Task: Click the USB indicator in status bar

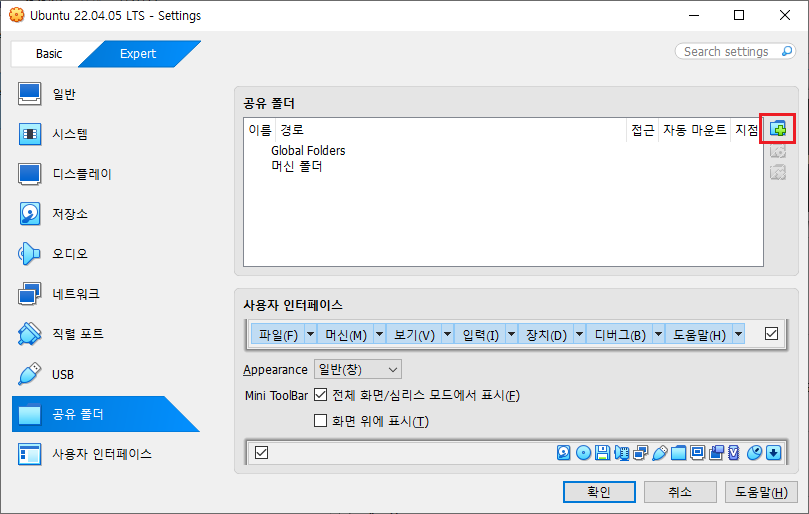Action: click(x=659, y=453)
